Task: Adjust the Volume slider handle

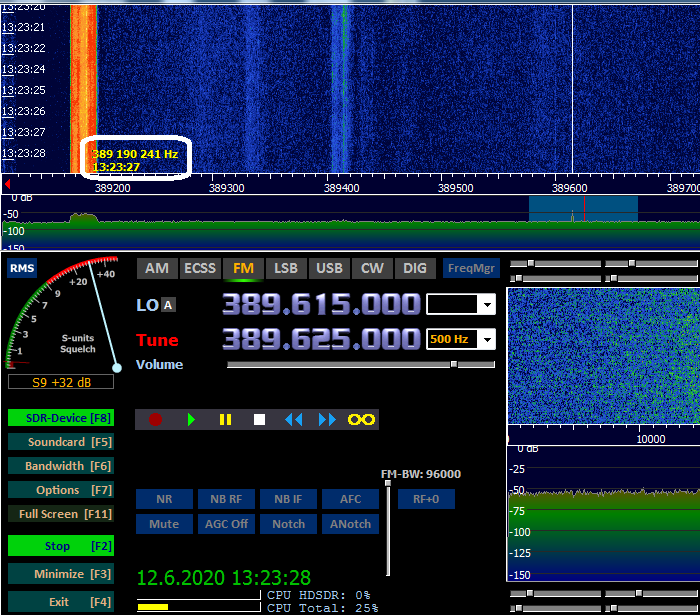Action: coord(454,364)
